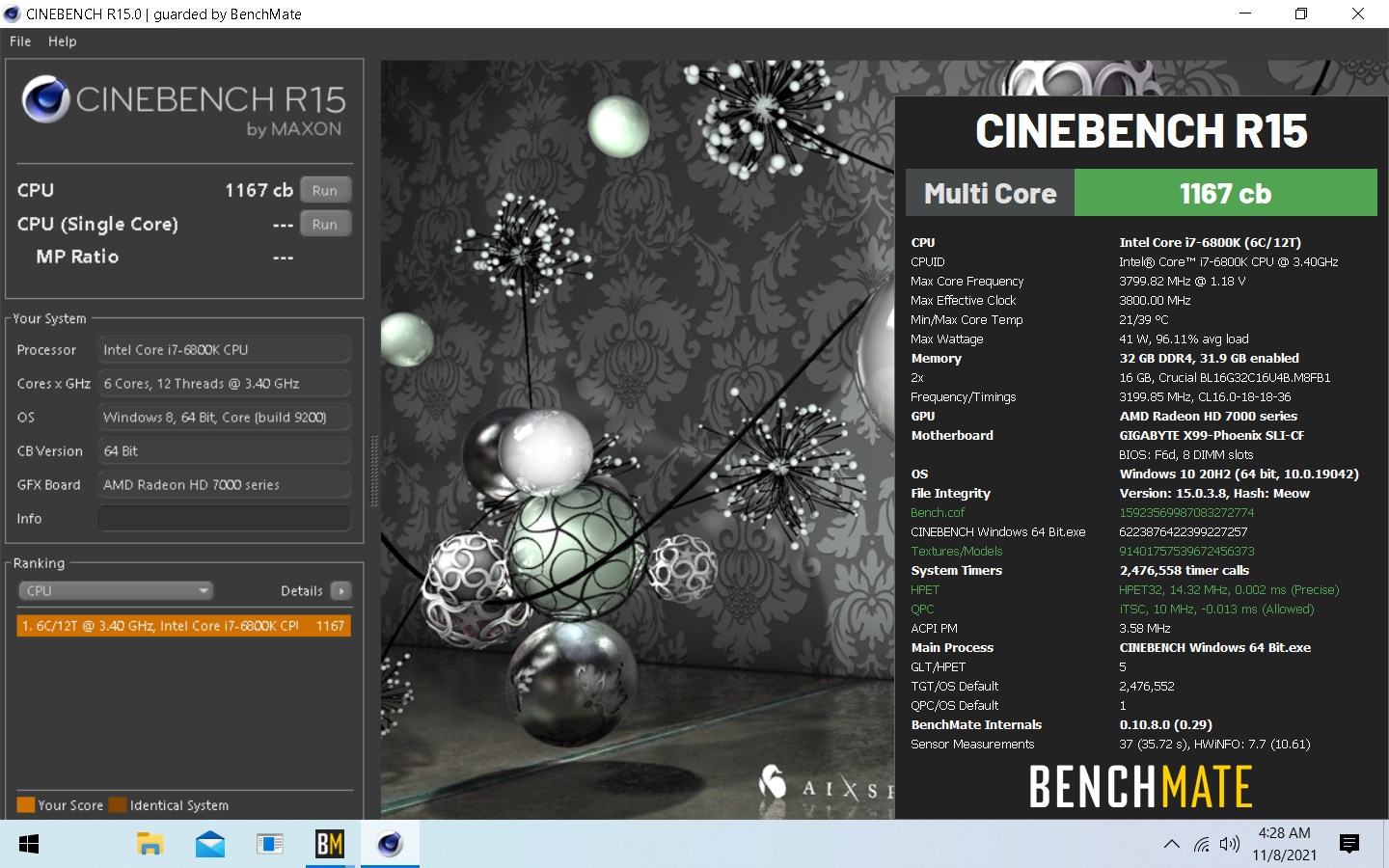Click the Multi Core label in BenchMate panel

coord(990,193)
